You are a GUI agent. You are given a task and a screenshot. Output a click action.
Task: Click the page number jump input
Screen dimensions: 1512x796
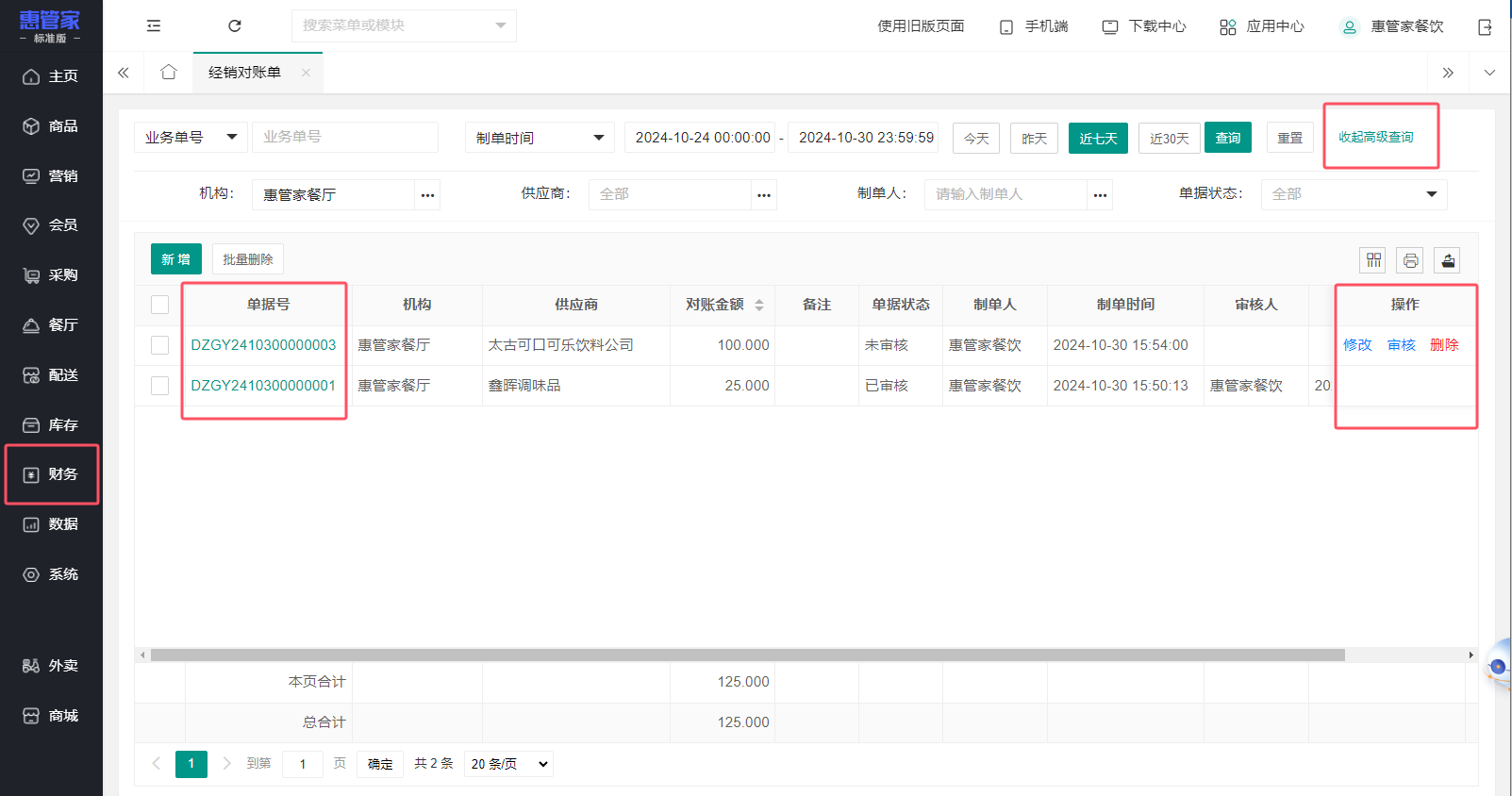(x=303, y=764)
